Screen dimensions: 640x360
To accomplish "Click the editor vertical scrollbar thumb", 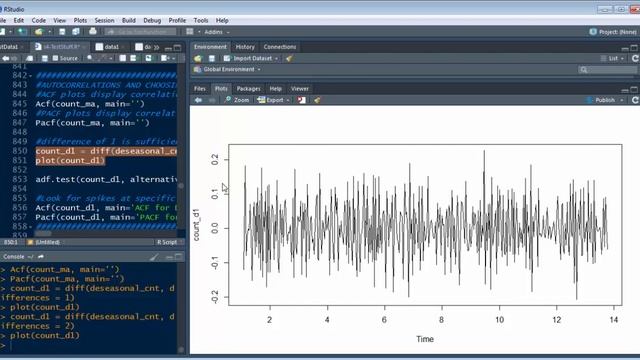I will pyautogui.click(x=181, y=186).
